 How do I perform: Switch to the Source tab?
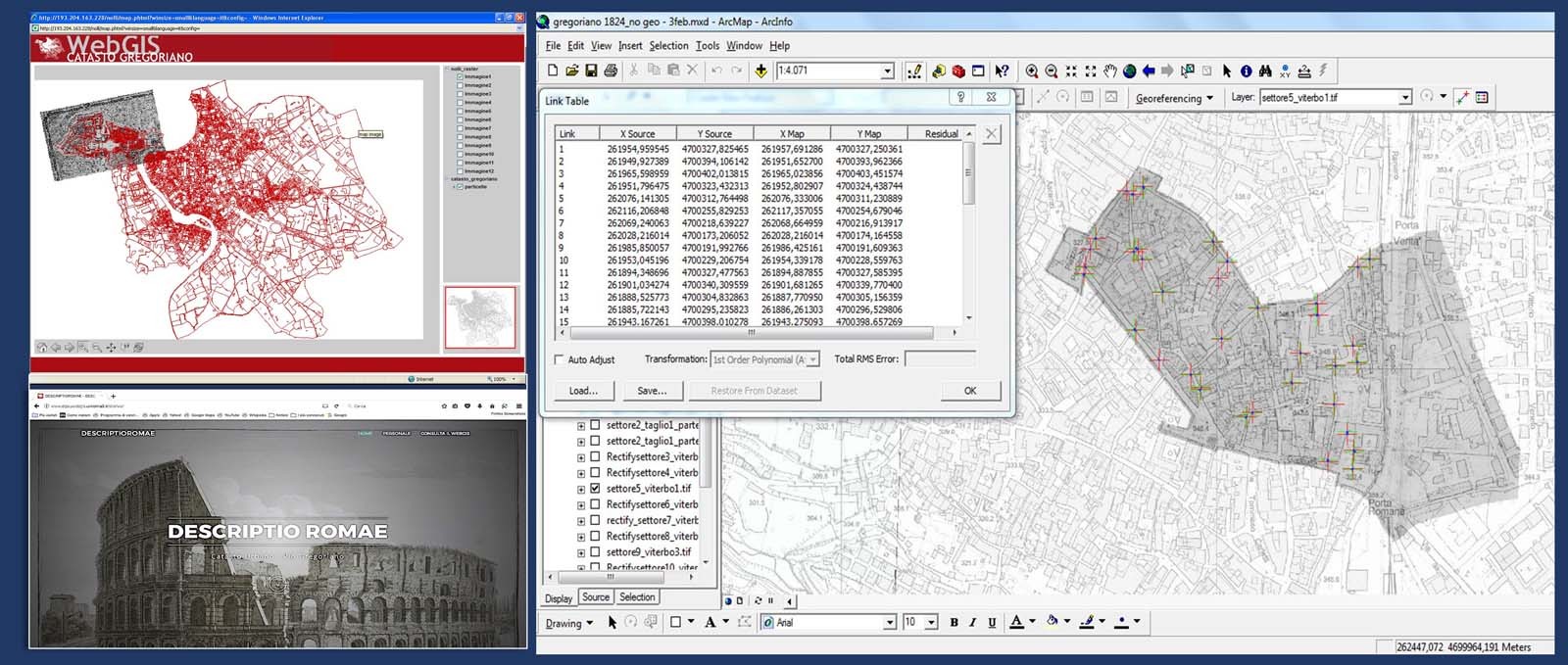pos(596,597)
